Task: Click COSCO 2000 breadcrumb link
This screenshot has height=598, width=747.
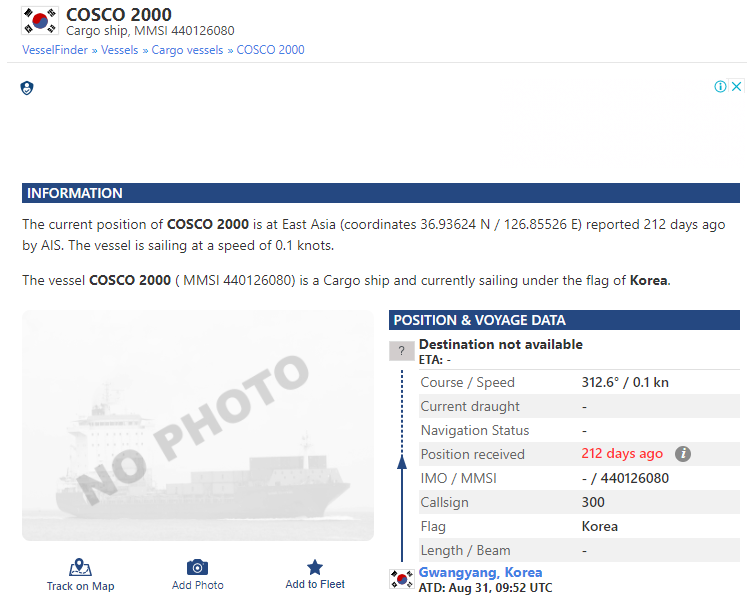Action: click(x=270, y=50)
